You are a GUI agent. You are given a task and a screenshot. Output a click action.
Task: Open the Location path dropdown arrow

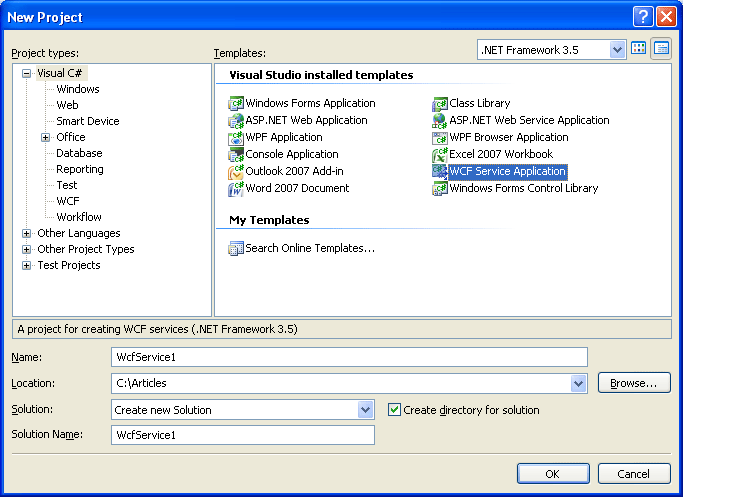[x=579, y=383]
